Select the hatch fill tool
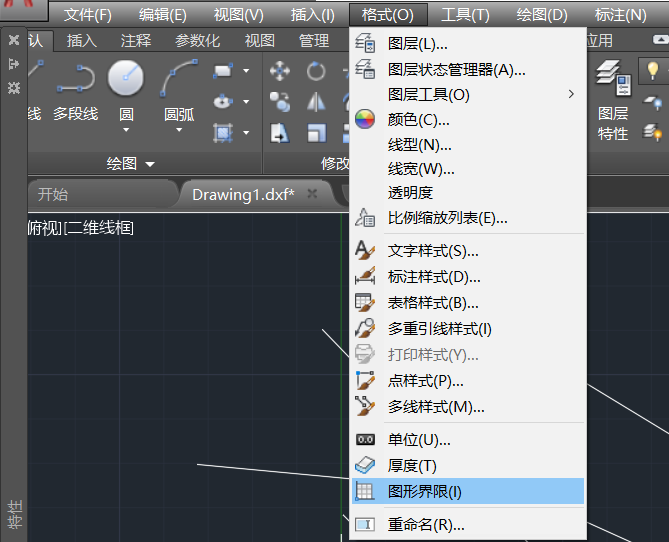The image size is (669, 542). point(223,133)
